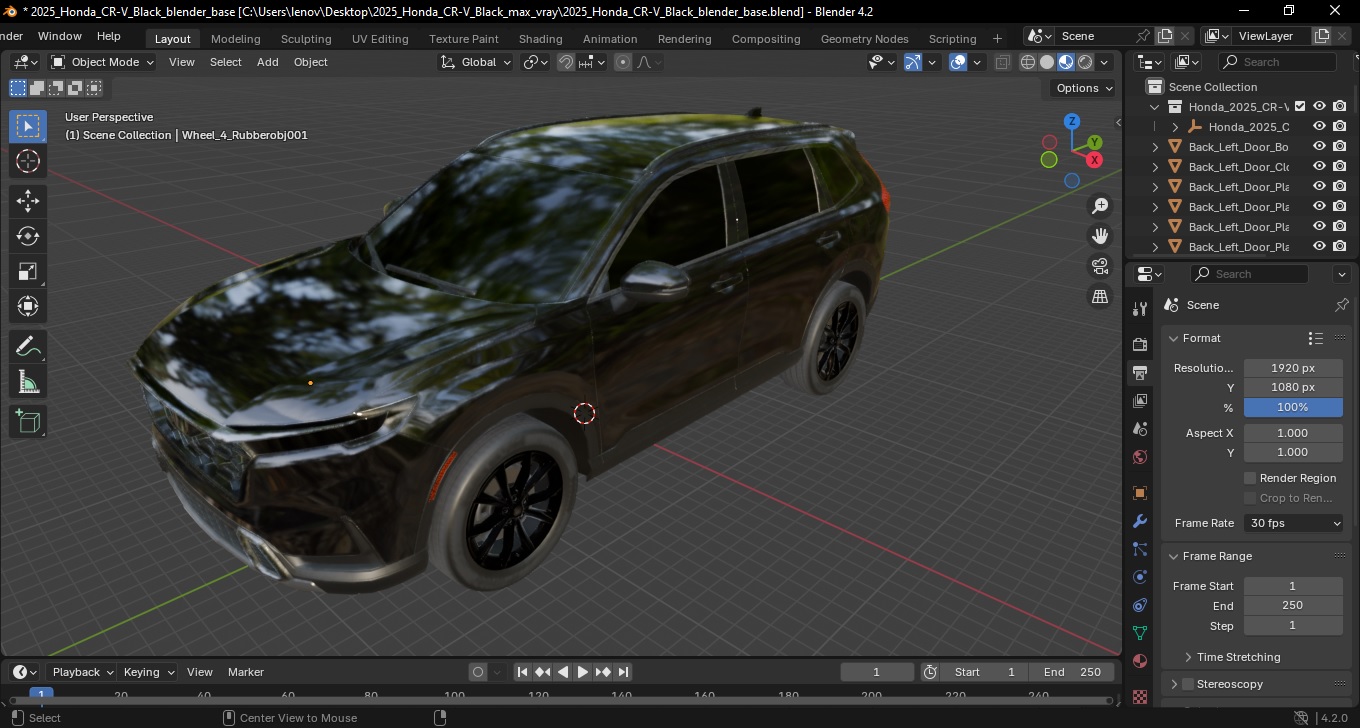Open the Window menu
1360x728 pixels.
60,36
